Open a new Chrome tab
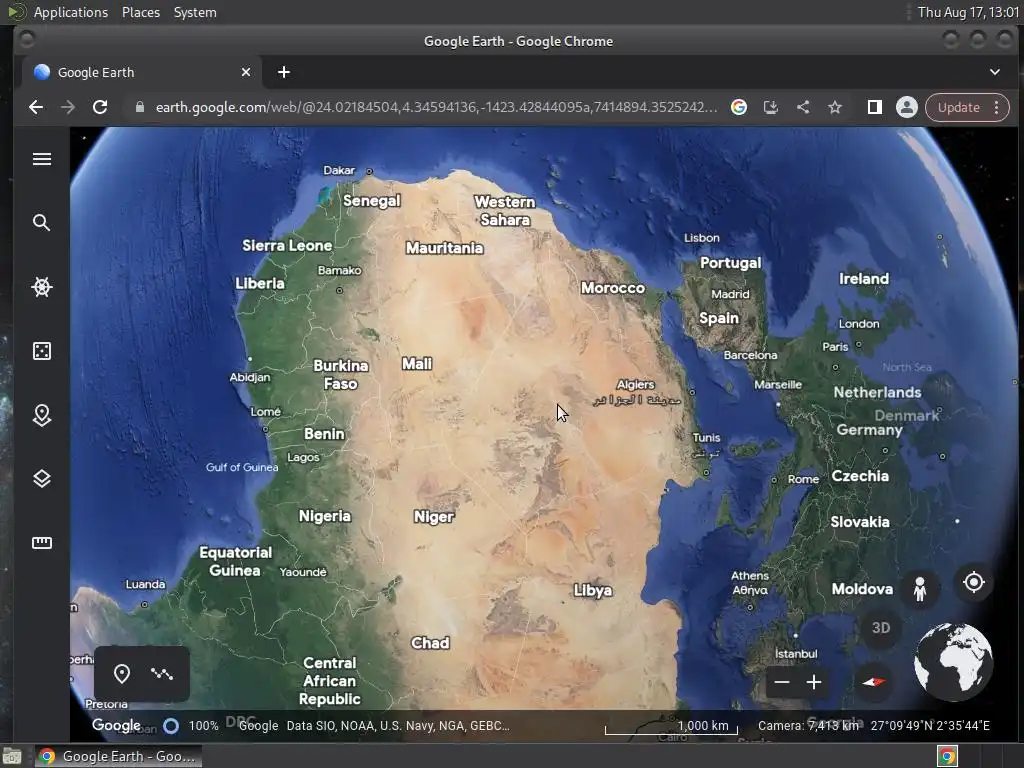1024x768 pixels. pos(283,72)
